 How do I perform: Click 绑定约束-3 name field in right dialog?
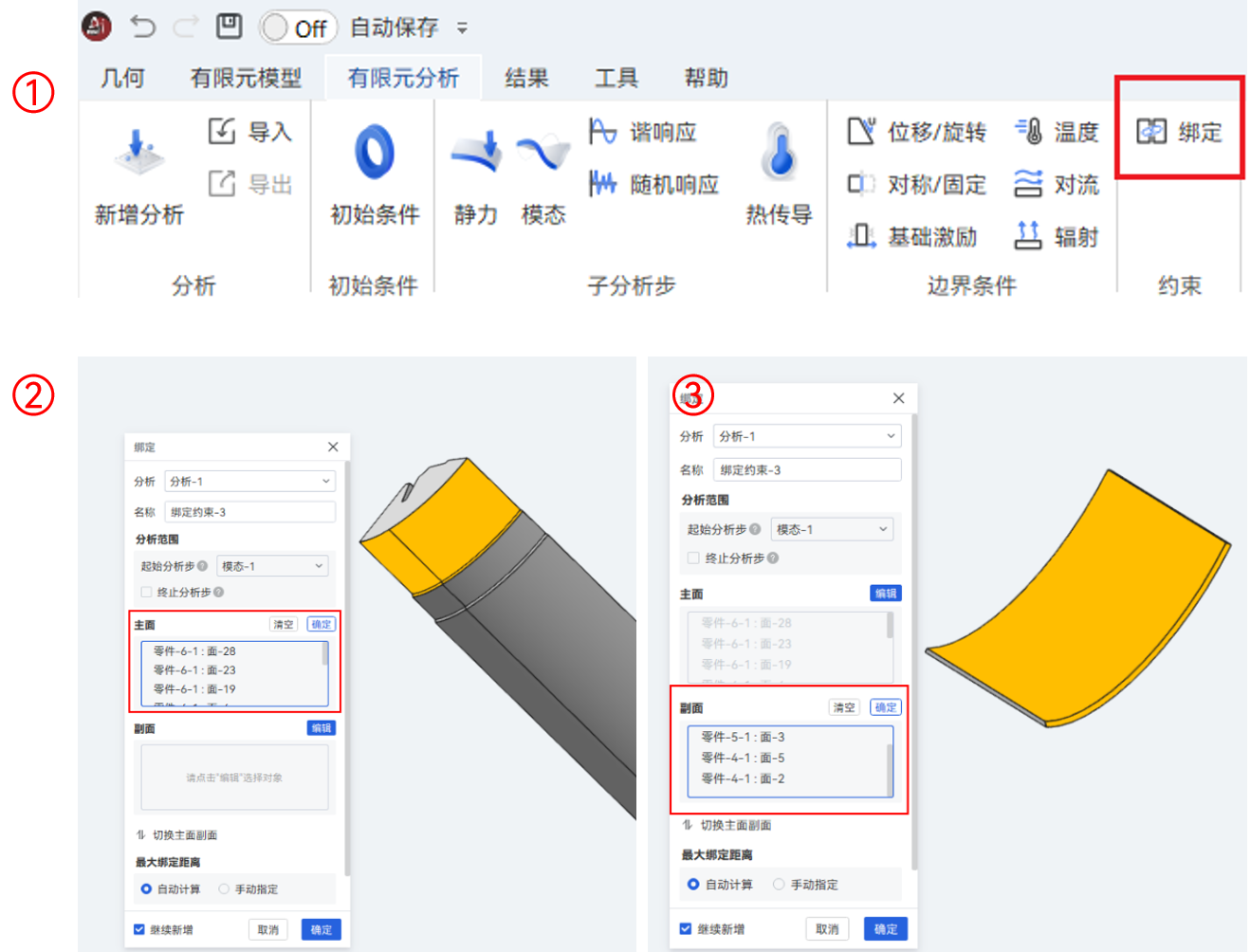pos(807,469)
